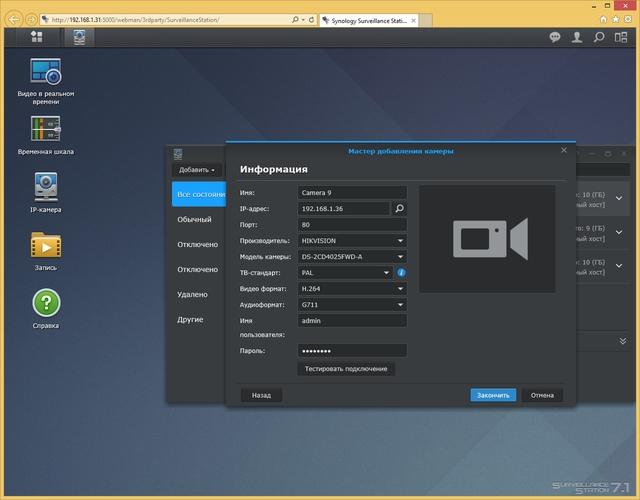Open the main menu grid icon

36,37
